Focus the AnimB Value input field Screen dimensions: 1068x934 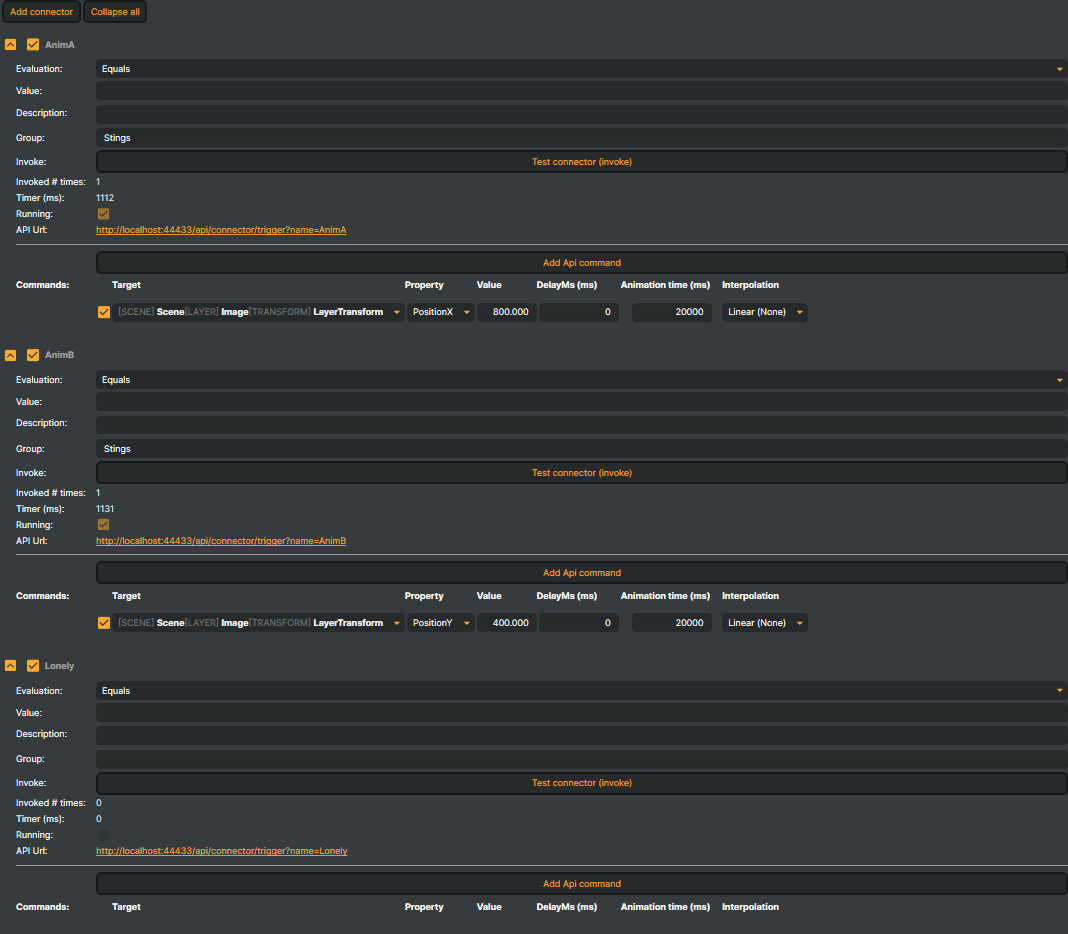tap(582, 401)
